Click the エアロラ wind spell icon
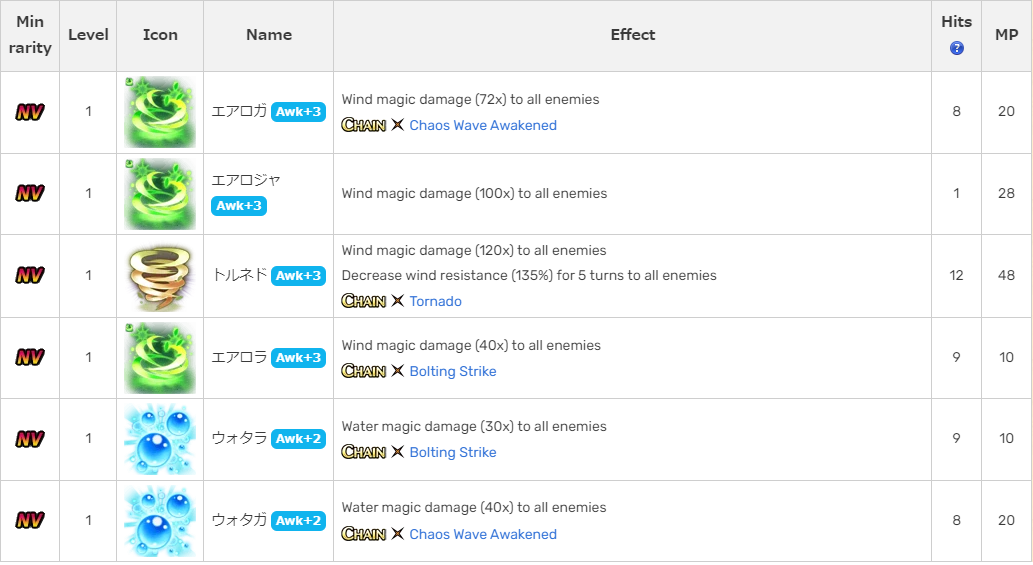 coord(160,357)
